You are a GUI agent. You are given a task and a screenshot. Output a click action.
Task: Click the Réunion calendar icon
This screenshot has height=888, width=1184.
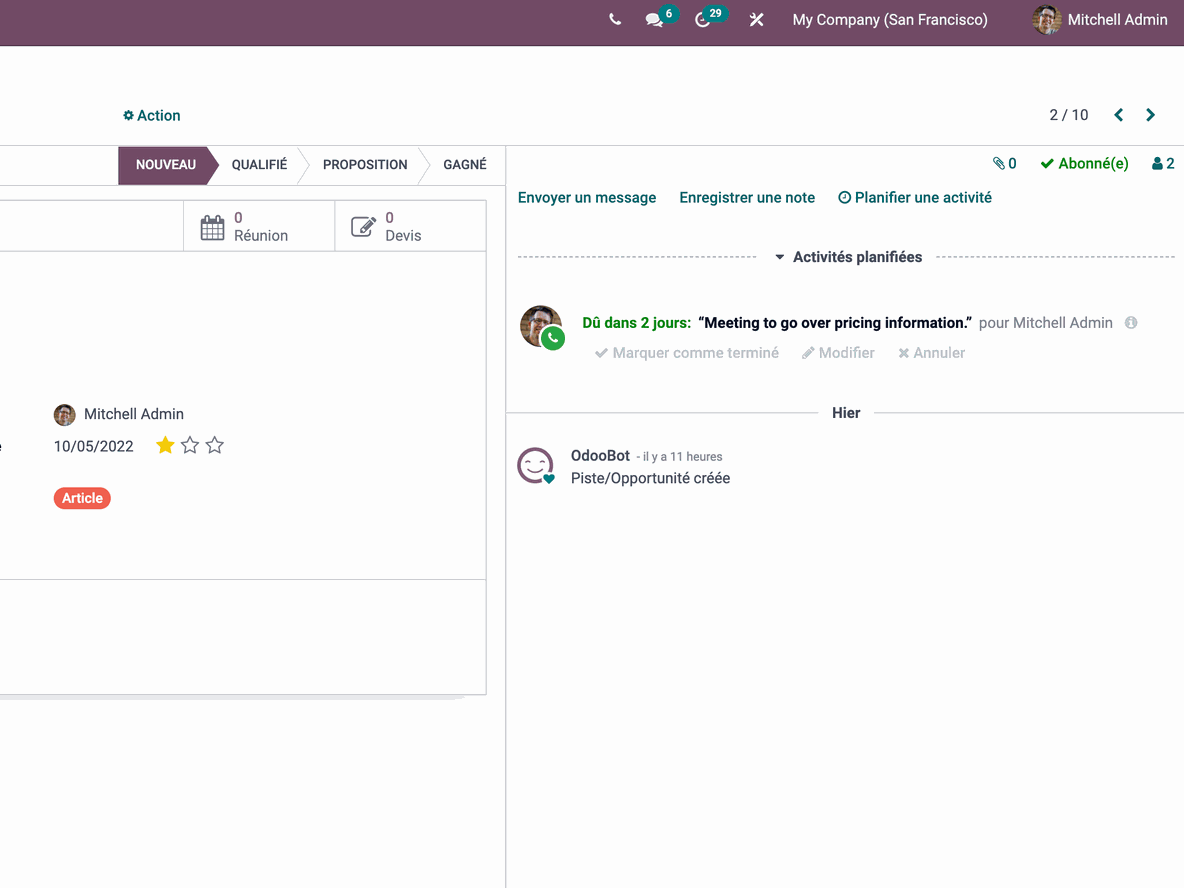[x=213, y=227]
